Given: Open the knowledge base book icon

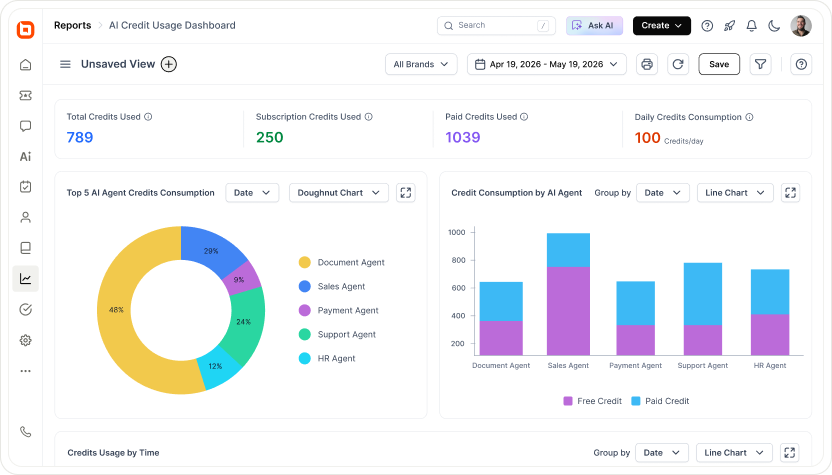Looking at the screenshot, I should 25,248.
